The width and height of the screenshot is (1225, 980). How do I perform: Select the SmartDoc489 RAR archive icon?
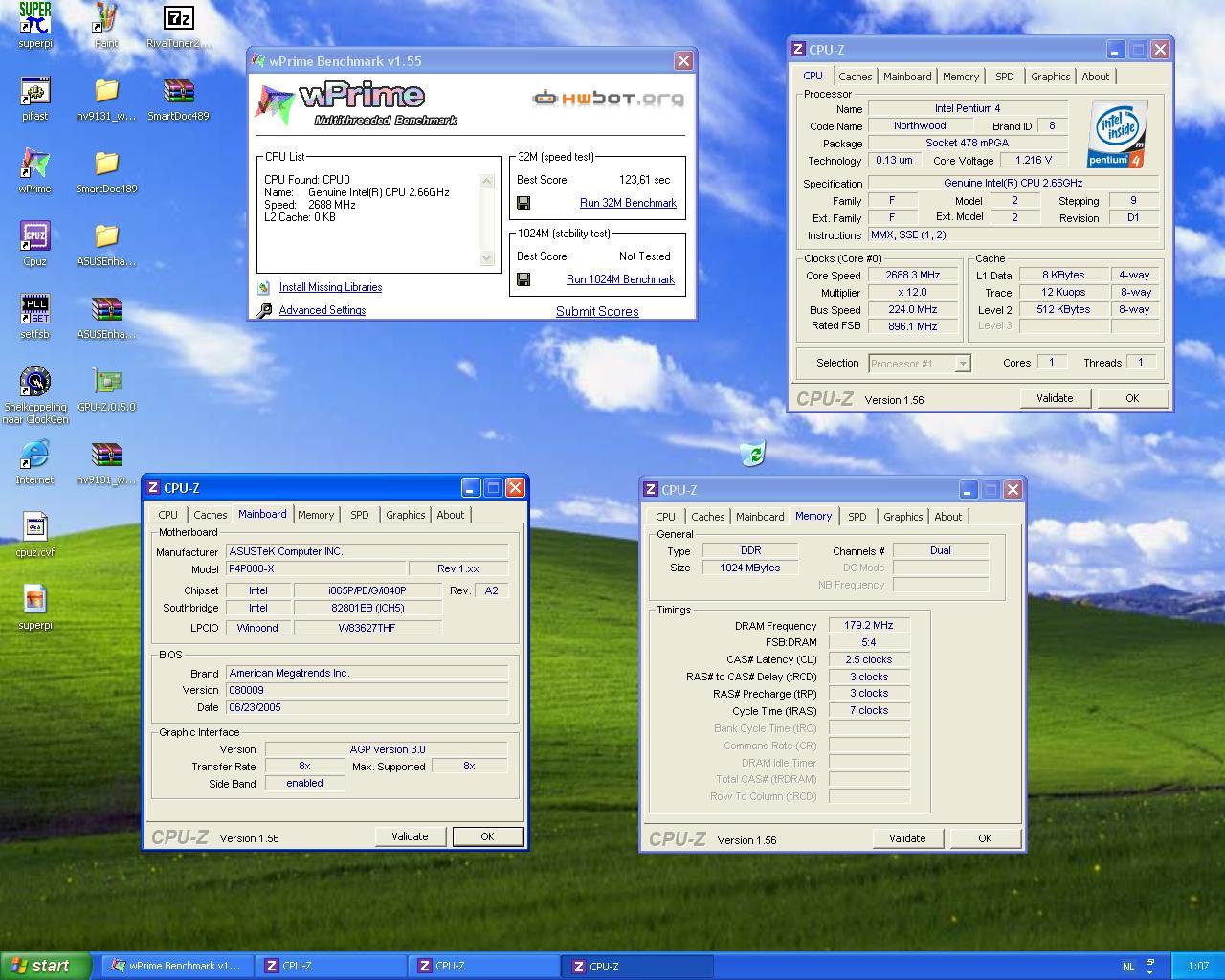178,91
